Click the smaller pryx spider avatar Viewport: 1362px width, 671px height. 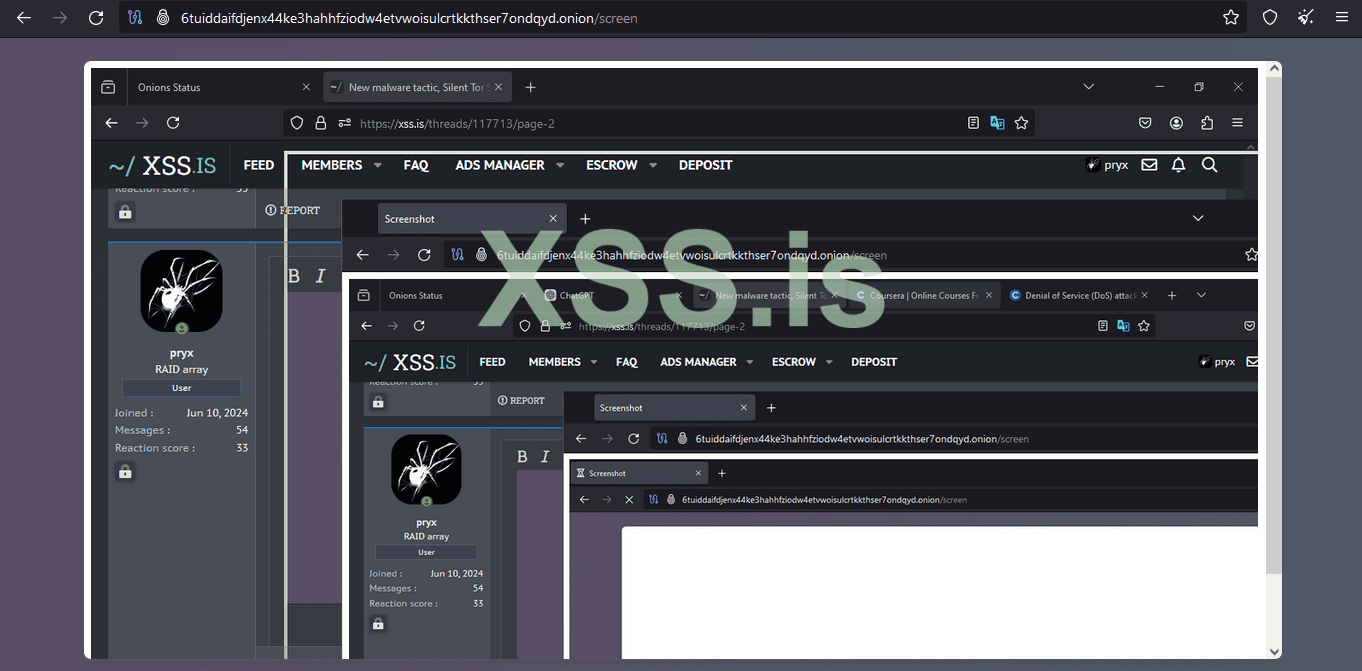coord(426,470)
